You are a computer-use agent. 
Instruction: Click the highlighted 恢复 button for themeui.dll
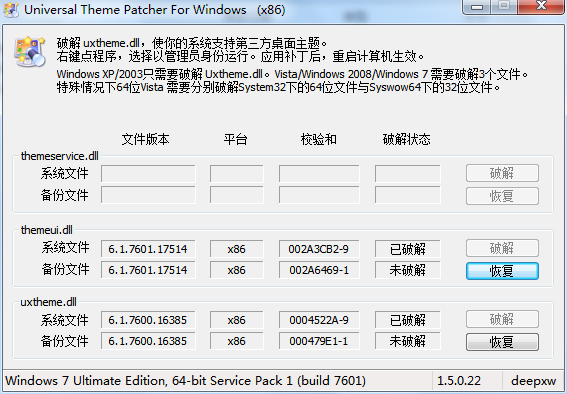[502, 271]
